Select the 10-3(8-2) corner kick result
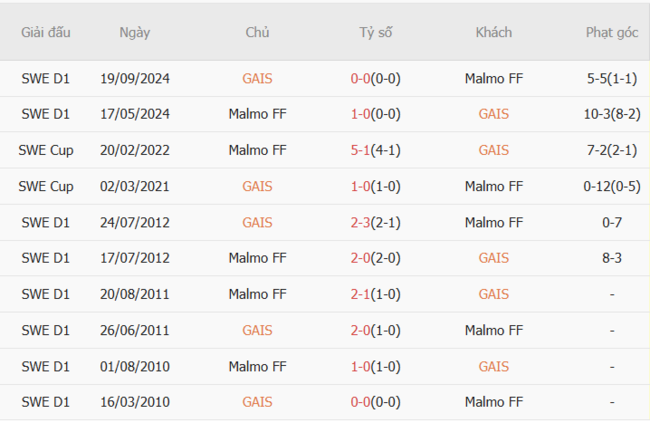The height and width of the screenshot is (423, 650). point(611,114)
